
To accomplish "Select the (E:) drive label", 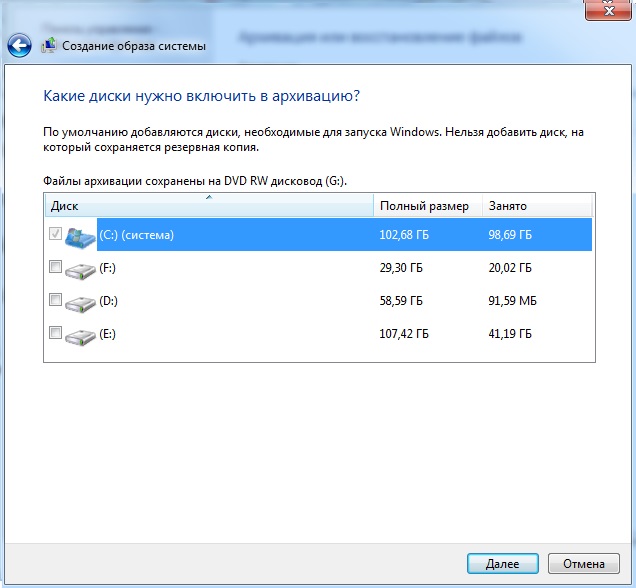I will (107, 334).
